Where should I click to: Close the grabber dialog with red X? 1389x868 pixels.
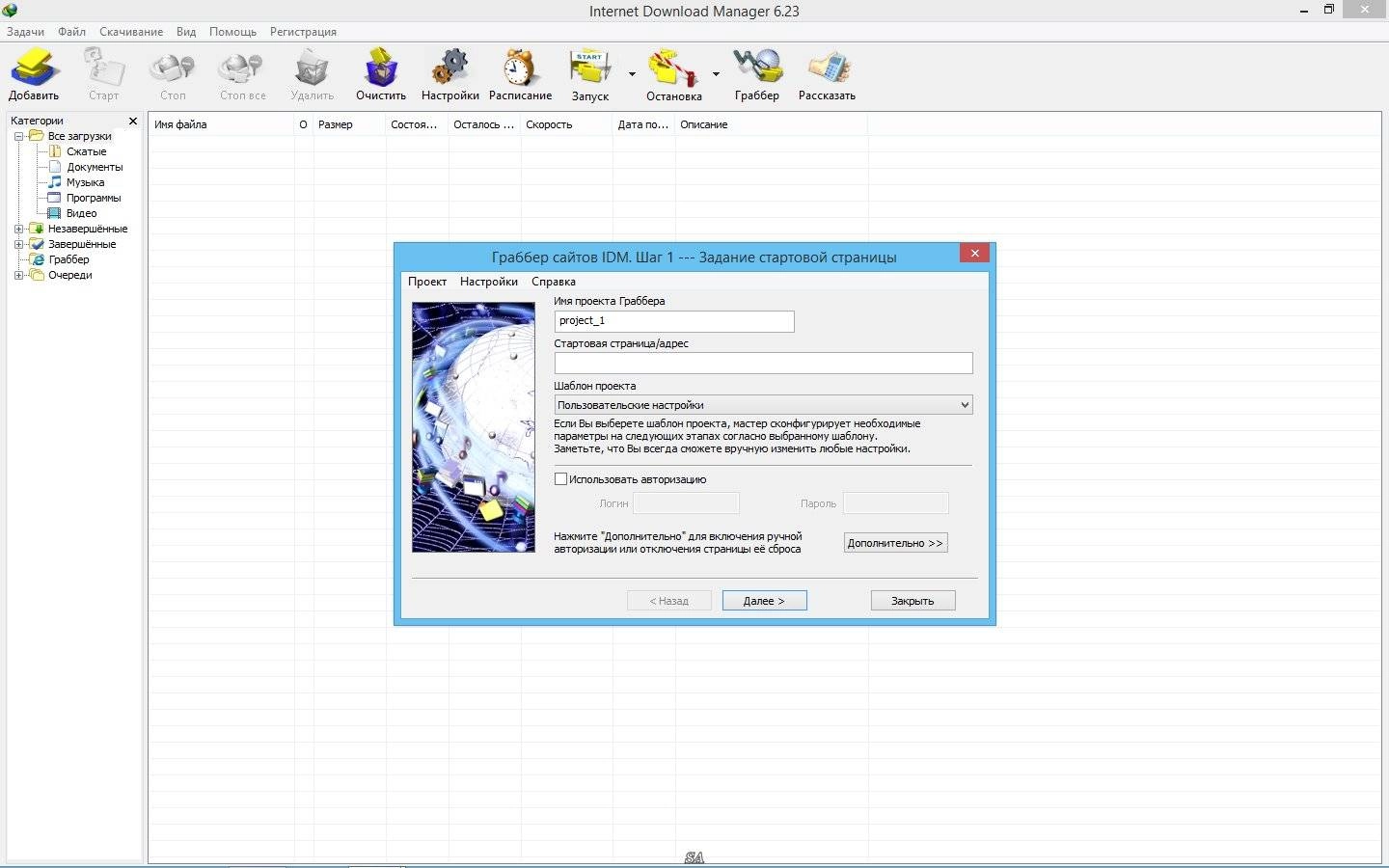pyautogui.click(x=974, y=253)
